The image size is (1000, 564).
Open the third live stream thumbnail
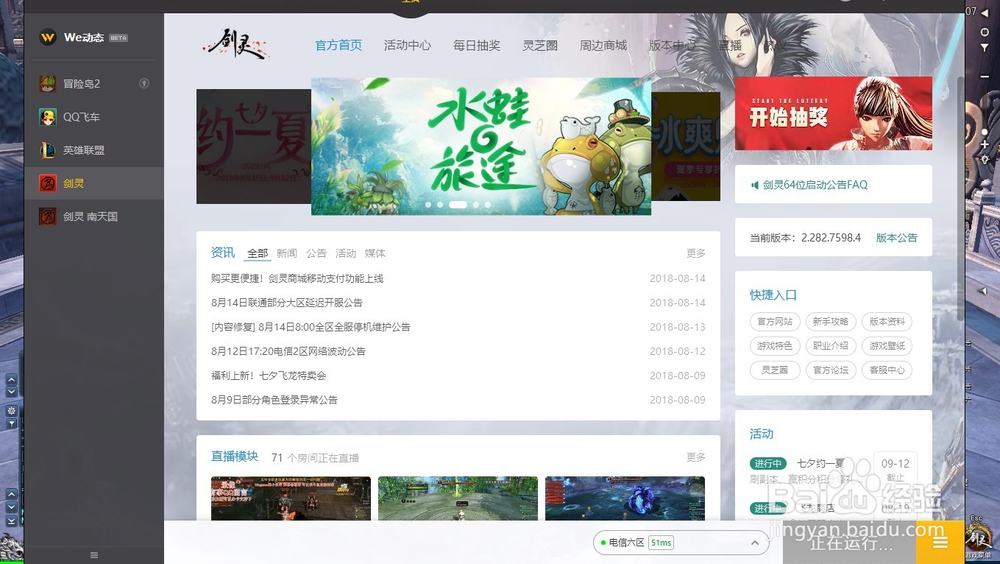tap(625, 498)
